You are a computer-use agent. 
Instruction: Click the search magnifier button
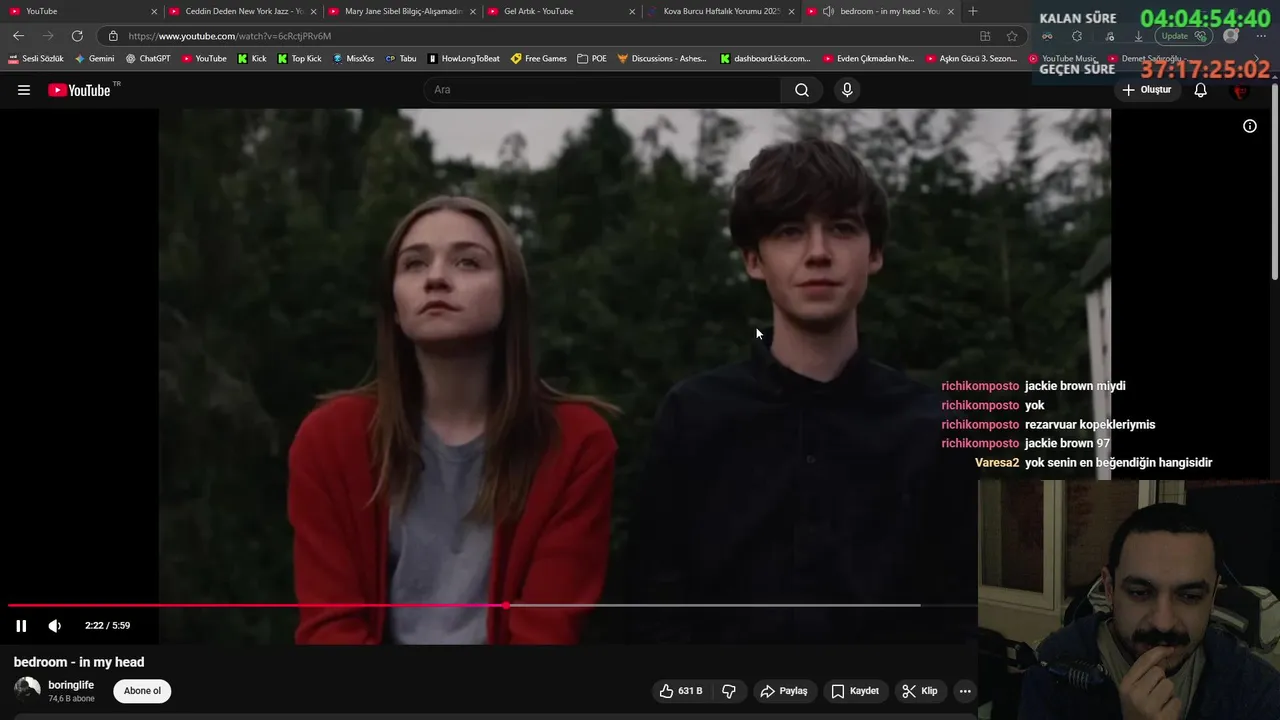click(x=802, y=90)
